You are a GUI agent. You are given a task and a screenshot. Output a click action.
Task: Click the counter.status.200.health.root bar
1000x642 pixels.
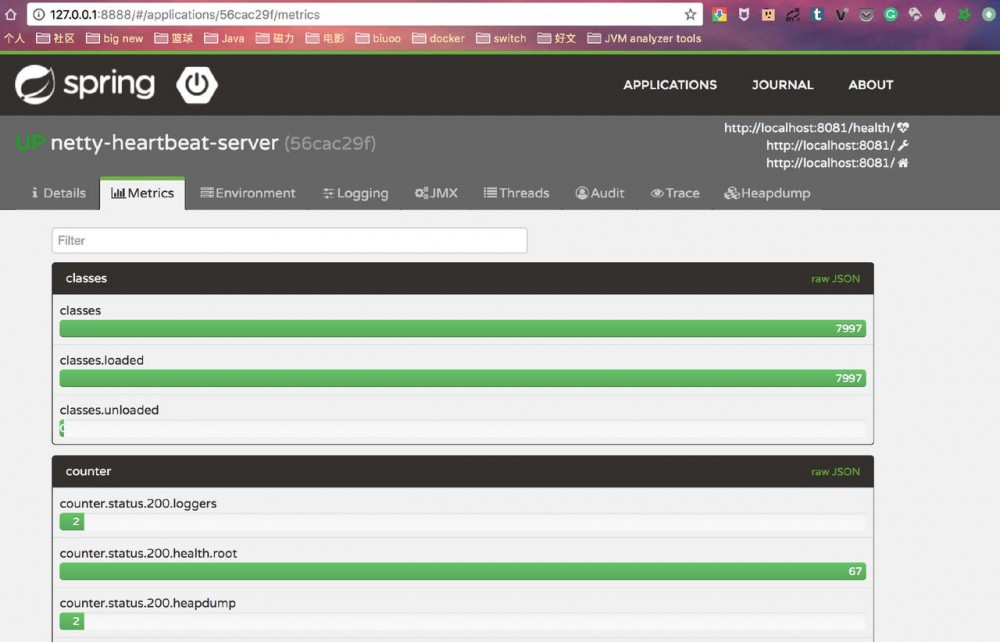point(462,571)
